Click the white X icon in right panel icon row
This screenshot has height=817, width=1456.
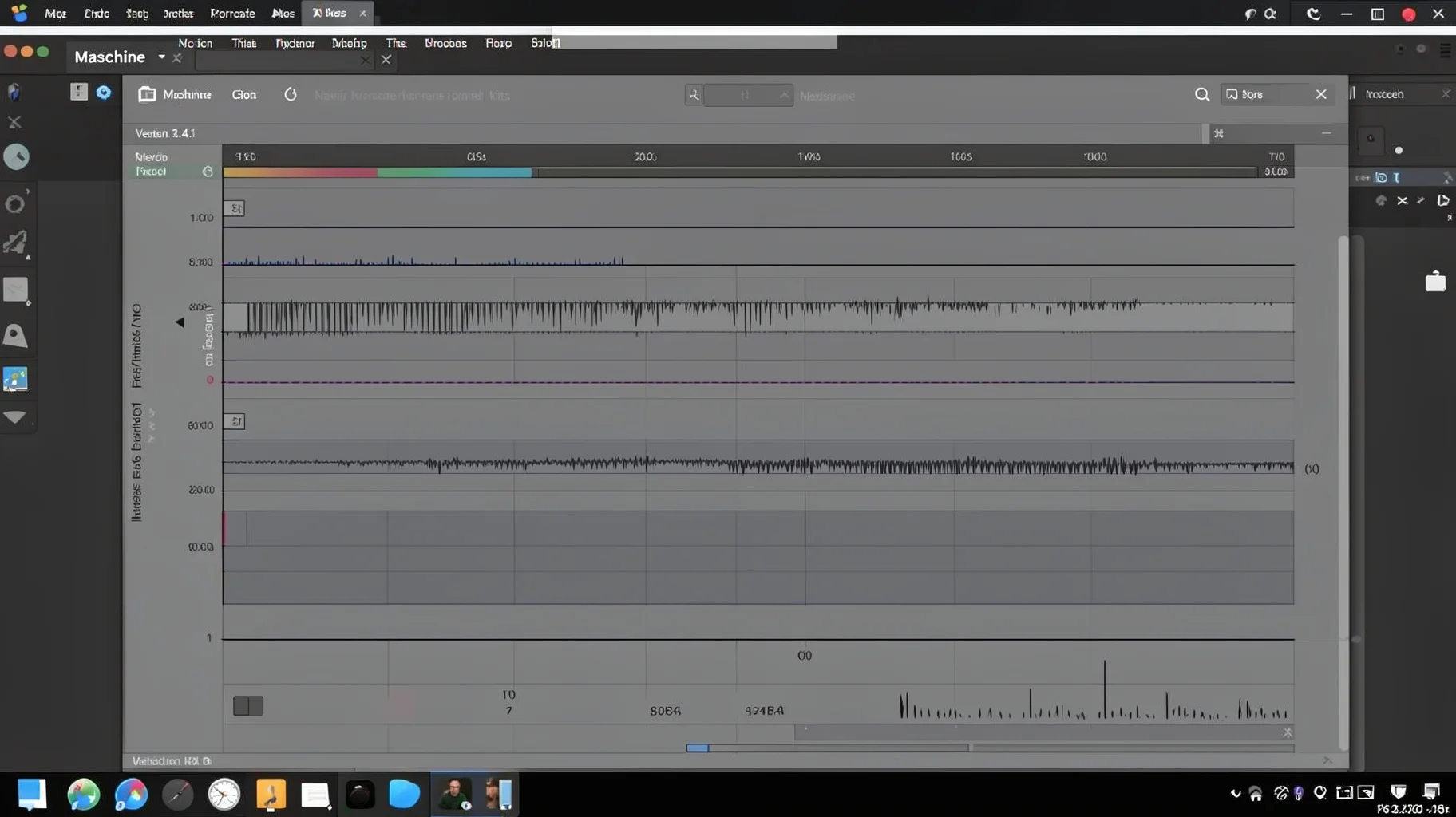pos(1402,201)
